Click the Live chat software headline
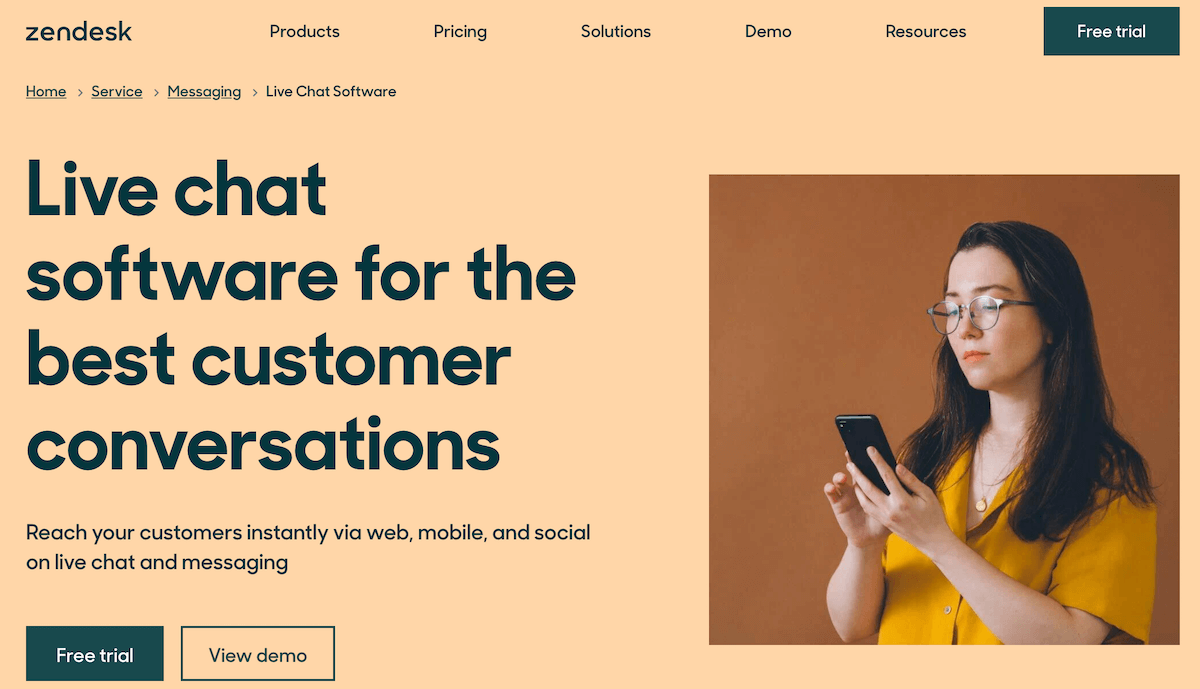 pyautogui.click(x=300, y=315)
